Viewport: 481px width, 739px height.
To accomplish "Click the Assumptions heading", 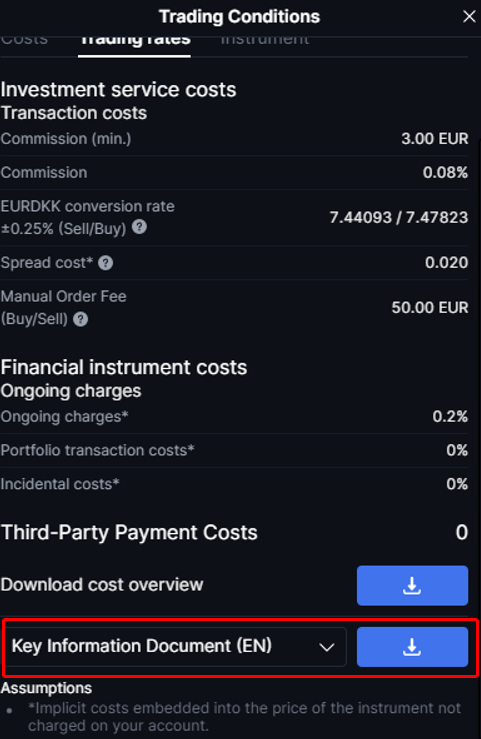I will click(x=46, y=688).
